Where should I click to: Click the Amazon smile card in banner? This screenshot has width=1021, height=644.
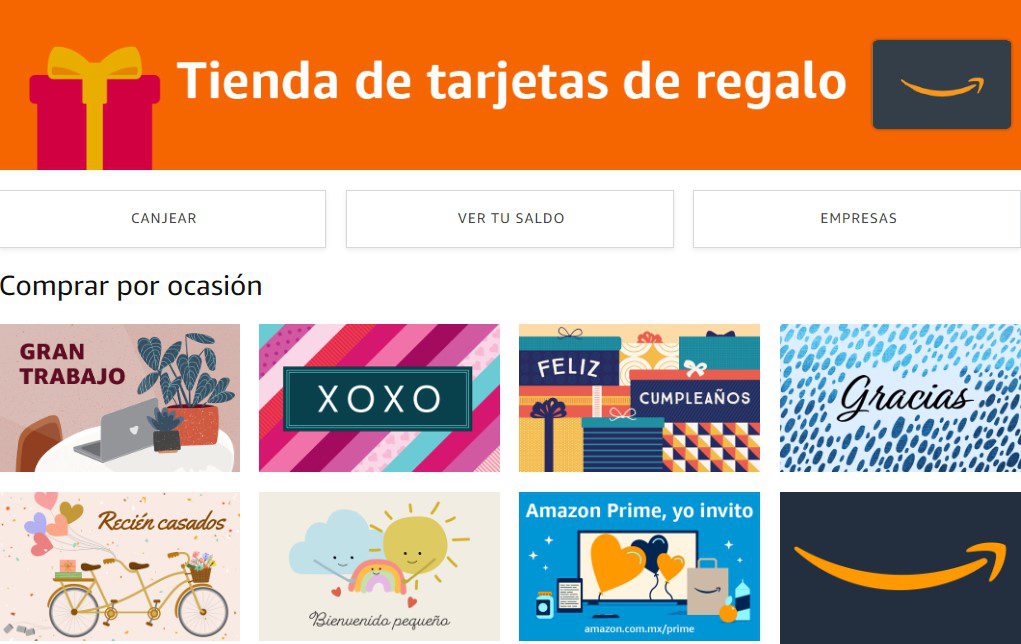click(942, 85)
